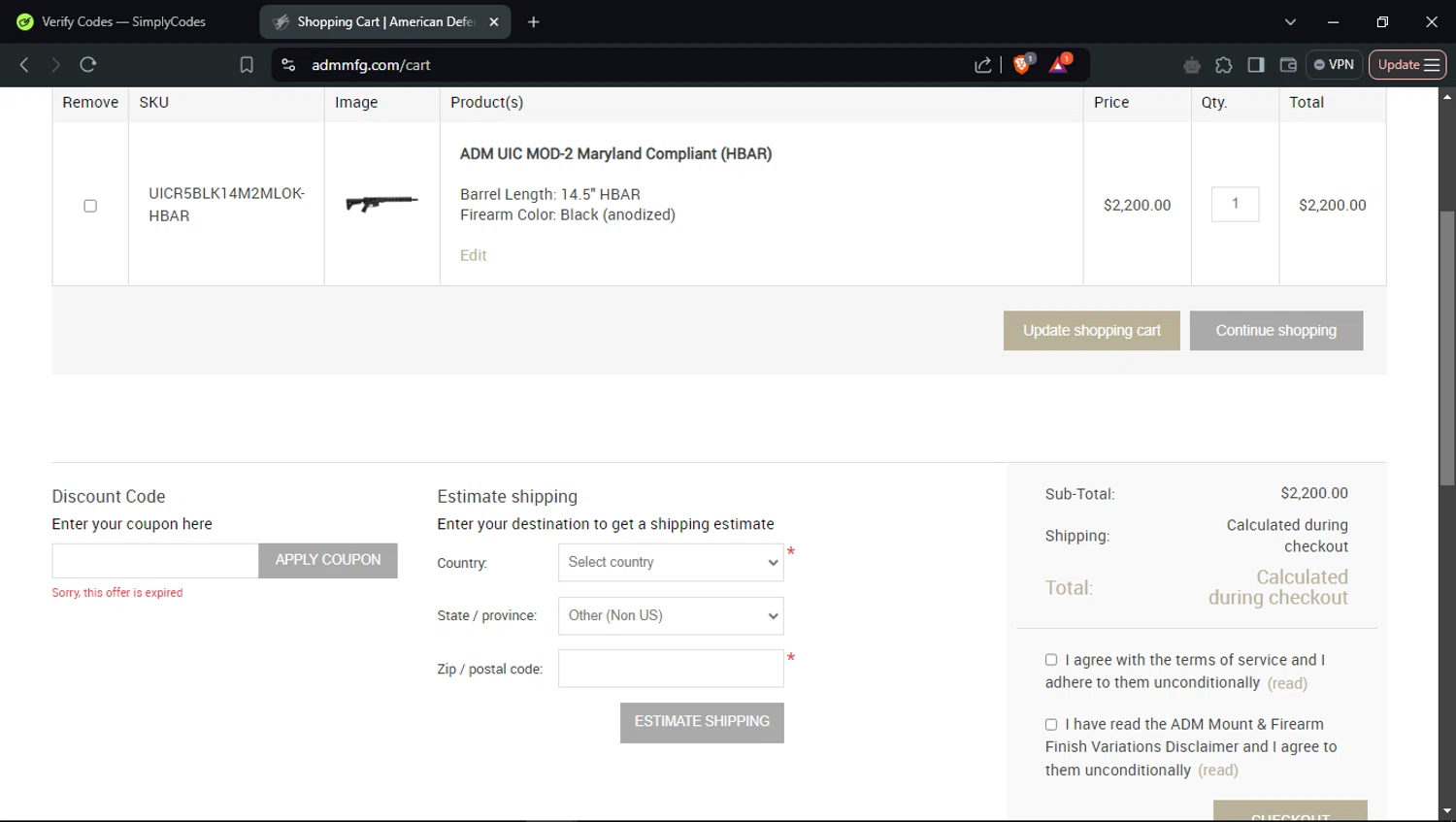Click scrollbar down arrow
The image size is (1456, 822).
click(x=1446, y=811)
